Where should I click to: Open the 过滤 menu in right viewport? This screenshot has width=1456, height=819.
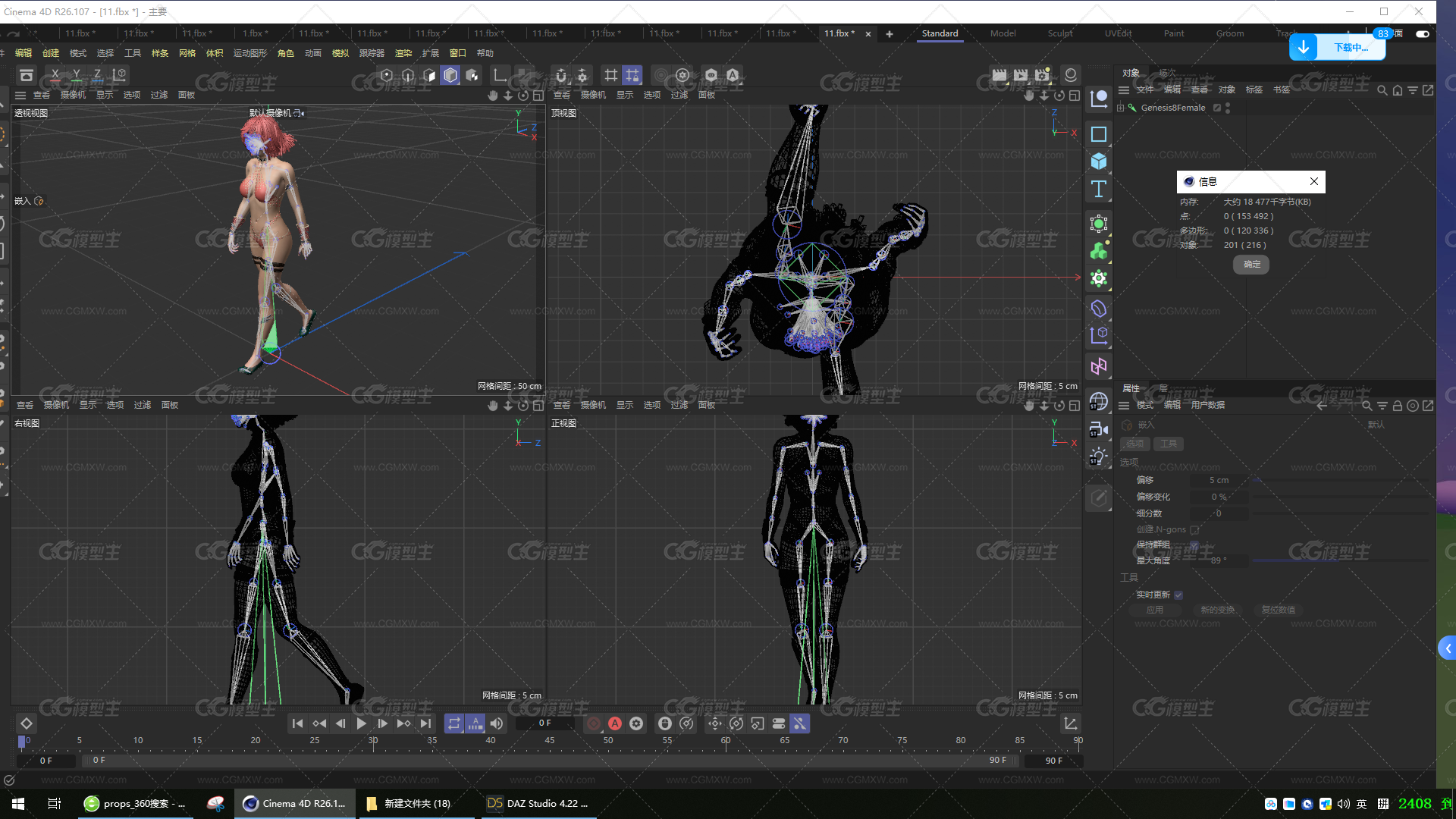coord(143,405)
